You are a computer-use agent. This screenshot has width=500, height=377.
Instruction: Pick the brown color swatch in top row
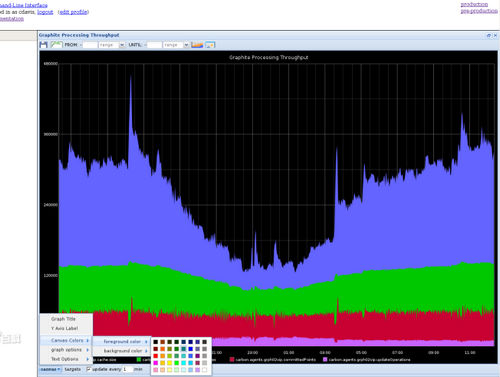pos(162,342)
